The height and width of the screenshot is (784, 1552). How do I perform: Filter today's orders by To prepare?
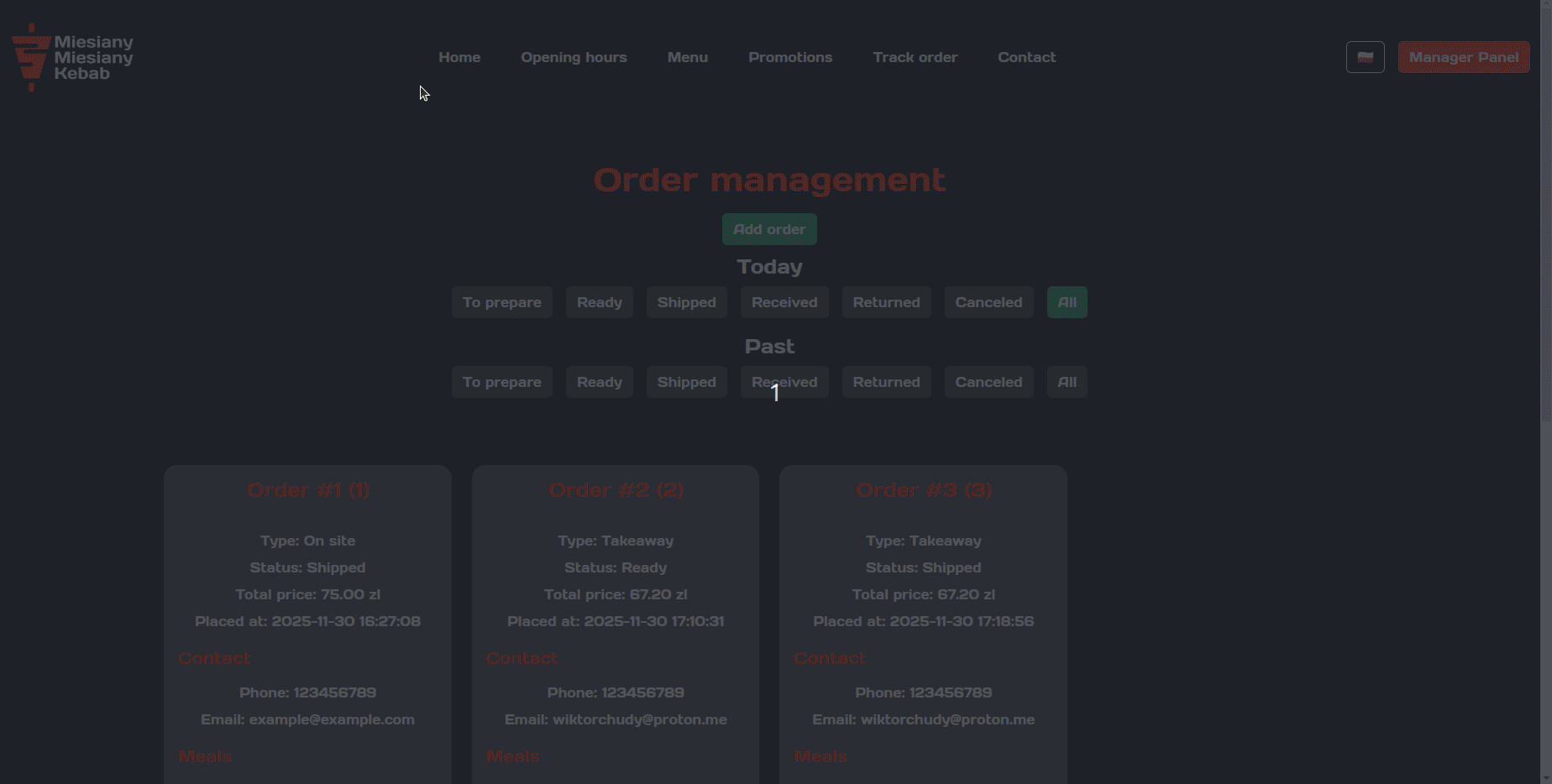[x=501, y=302]
